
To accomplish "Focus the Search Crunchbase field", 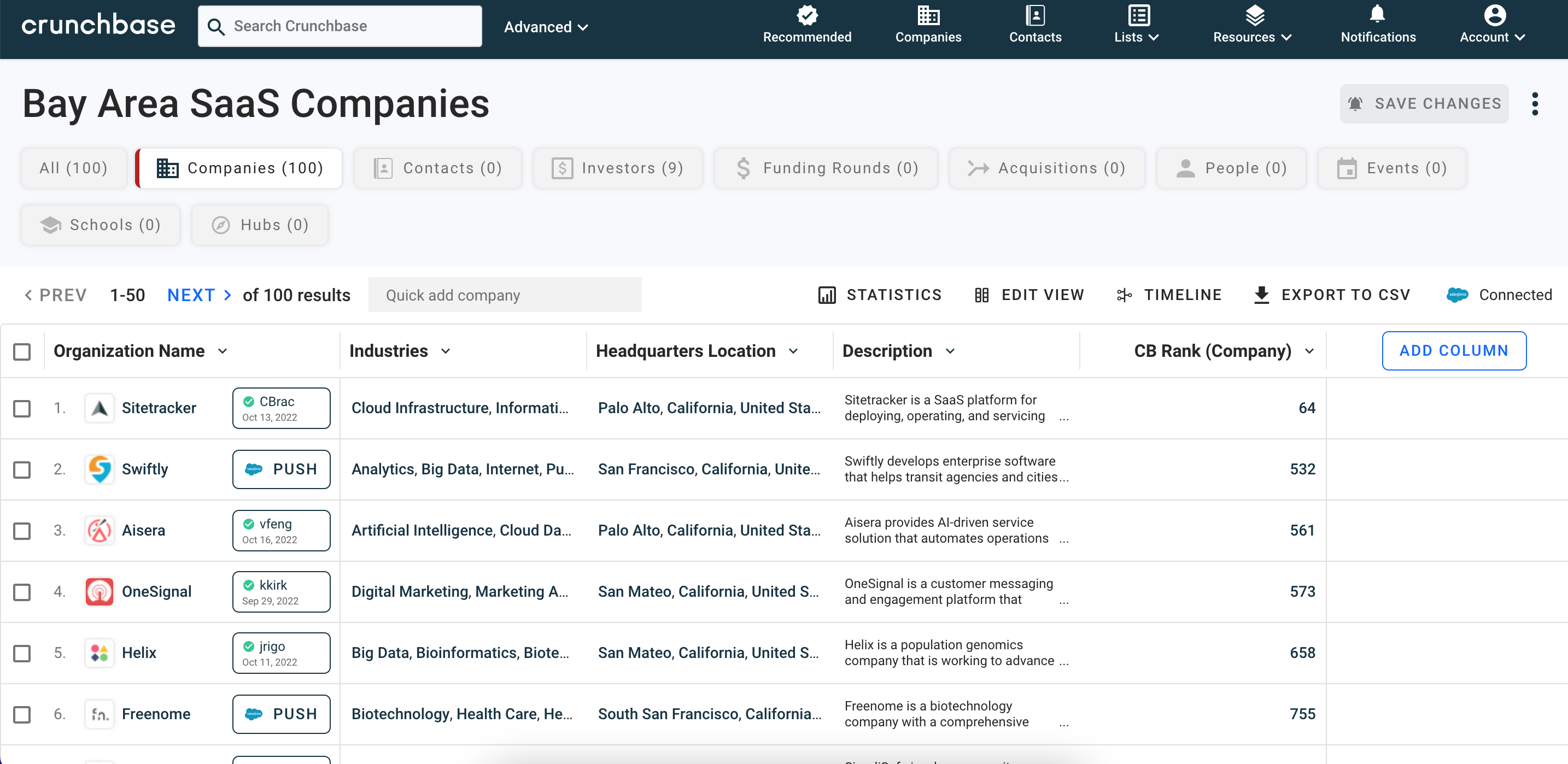I will tap(340, 26).
